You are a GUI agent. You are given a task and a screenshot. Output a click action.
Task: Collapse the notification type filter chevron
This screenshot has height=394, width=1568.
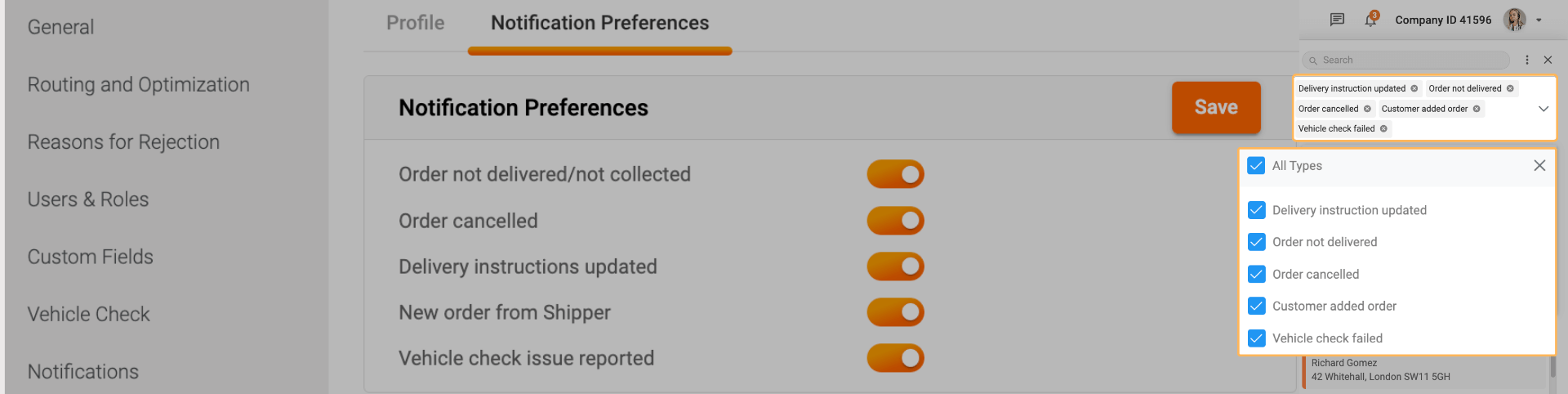pyautogui.click(x=1543, y=109)
